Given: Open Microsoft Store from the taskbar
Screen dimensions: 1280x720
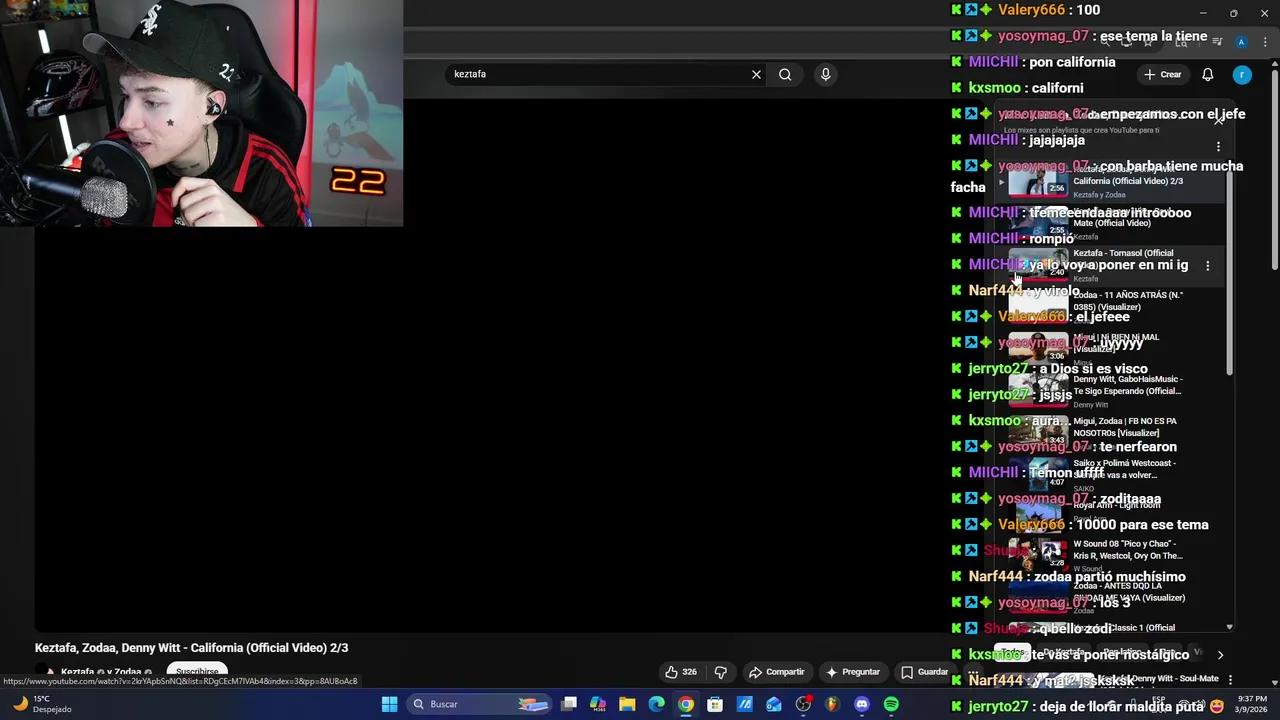Looking at the screenshot, I should click(715, 705).
